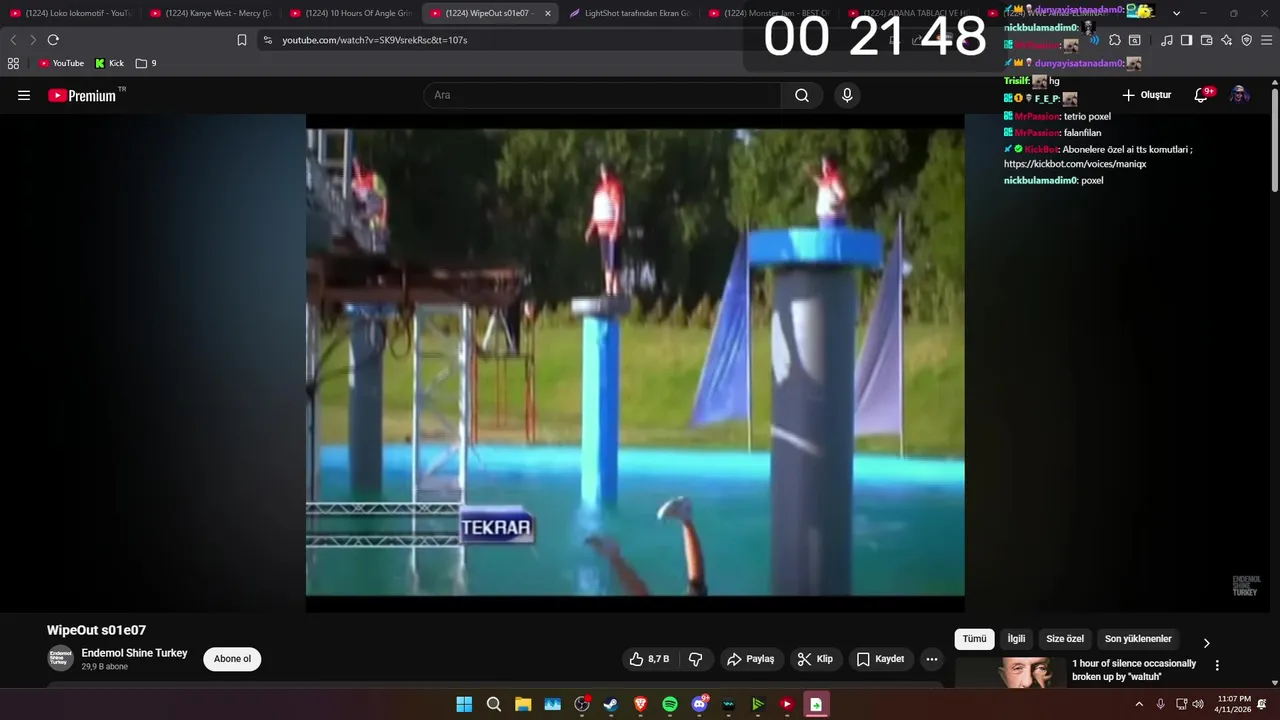The image size is (1280, 720).
Task: Open Windows Start menu
Action: (x=464, y=704)
